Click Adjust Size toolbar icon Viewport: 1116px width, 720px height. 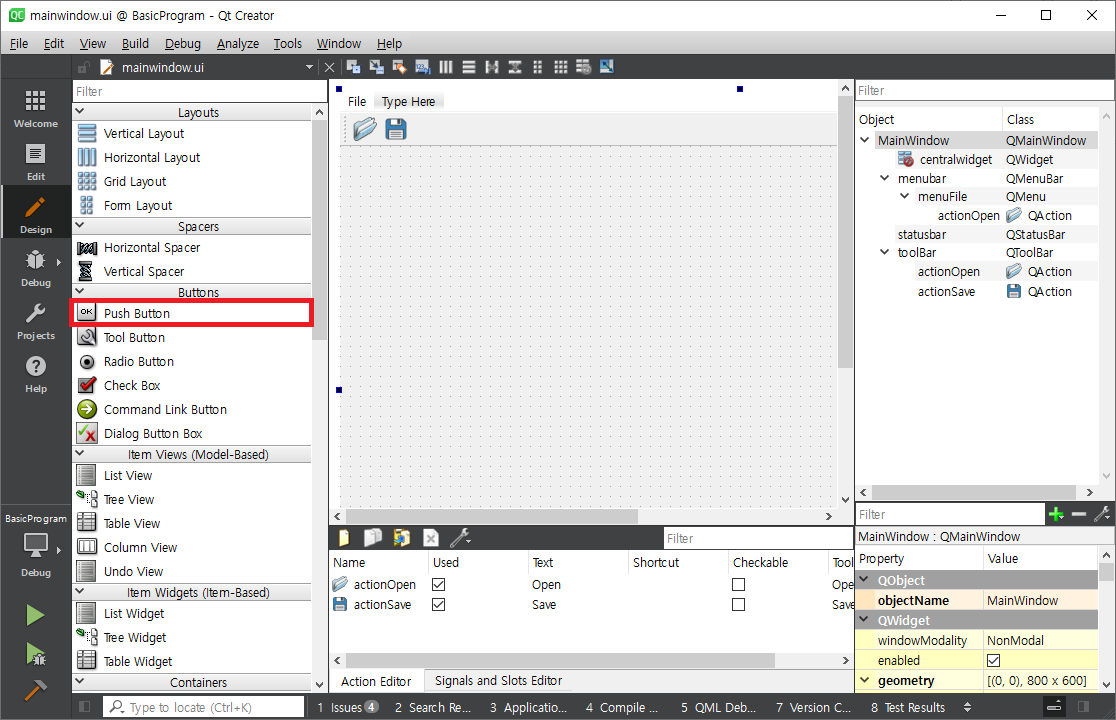coord(606,67)
